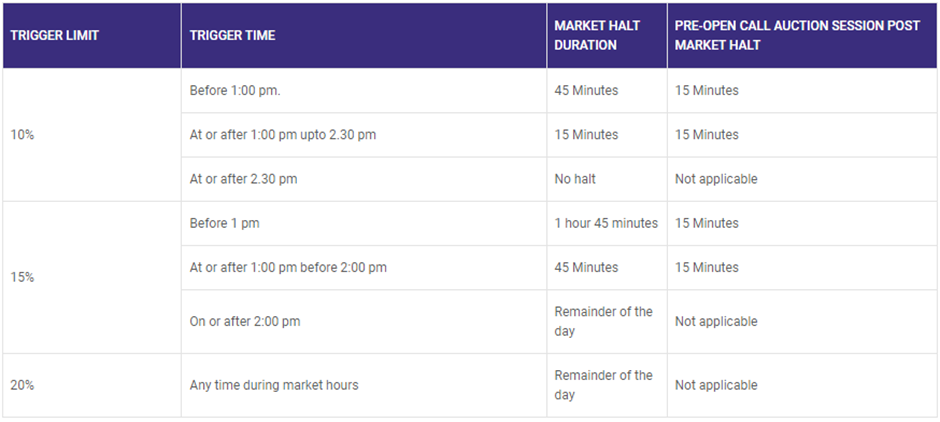Select "At or after 1:00 pm before 2:00 pm"
The width and height of the screenshot is (940, 422).
tap(288, 268)
